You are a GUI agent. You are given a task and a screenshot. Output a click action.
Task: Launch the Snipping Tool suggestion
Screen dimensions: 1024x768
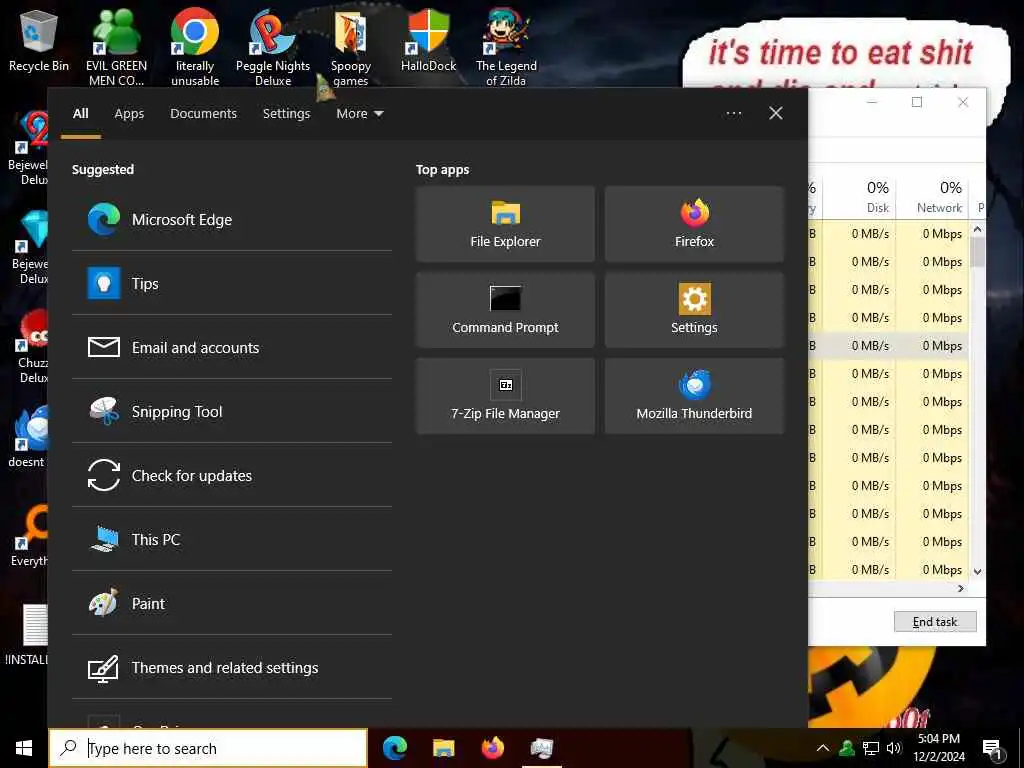click(x=232, y=411)
